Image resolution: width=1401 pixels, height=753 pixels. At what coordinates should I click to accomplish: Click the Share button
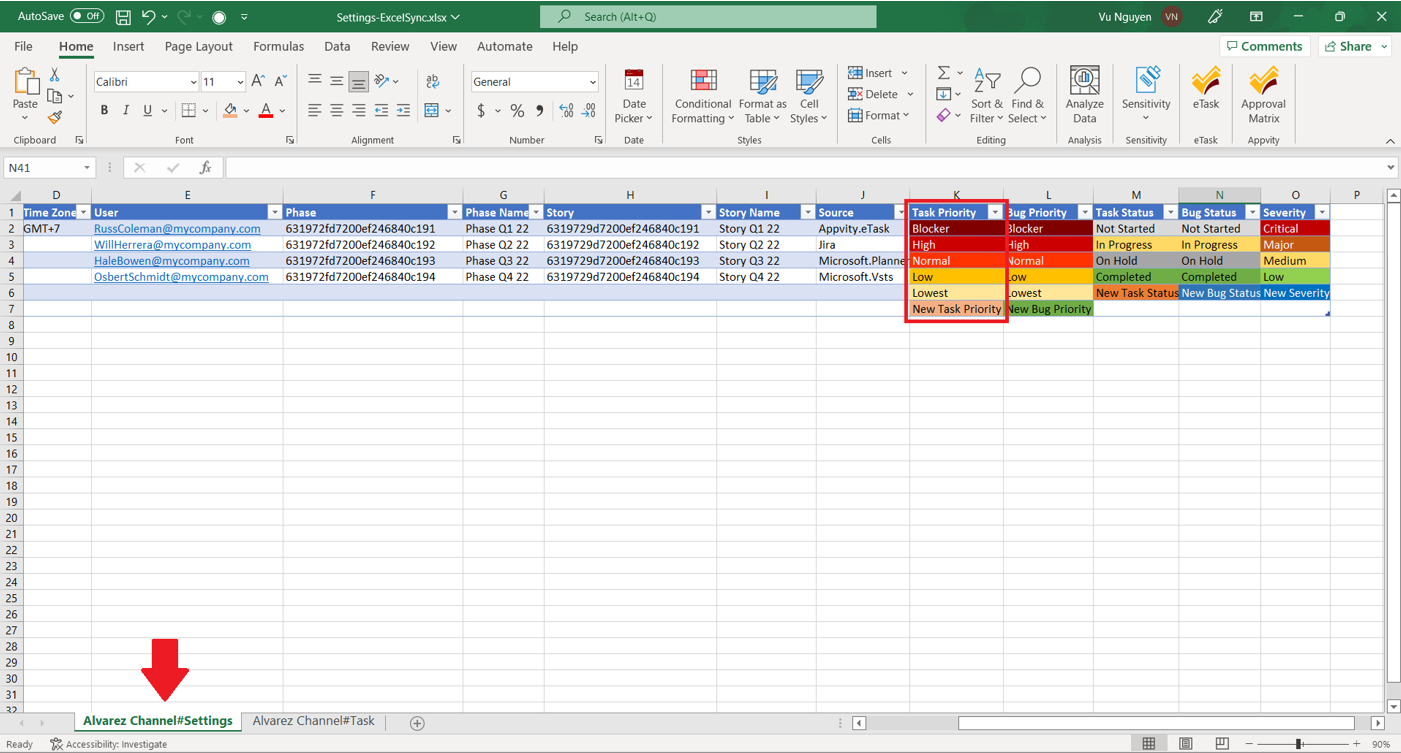coord(1355,46)
